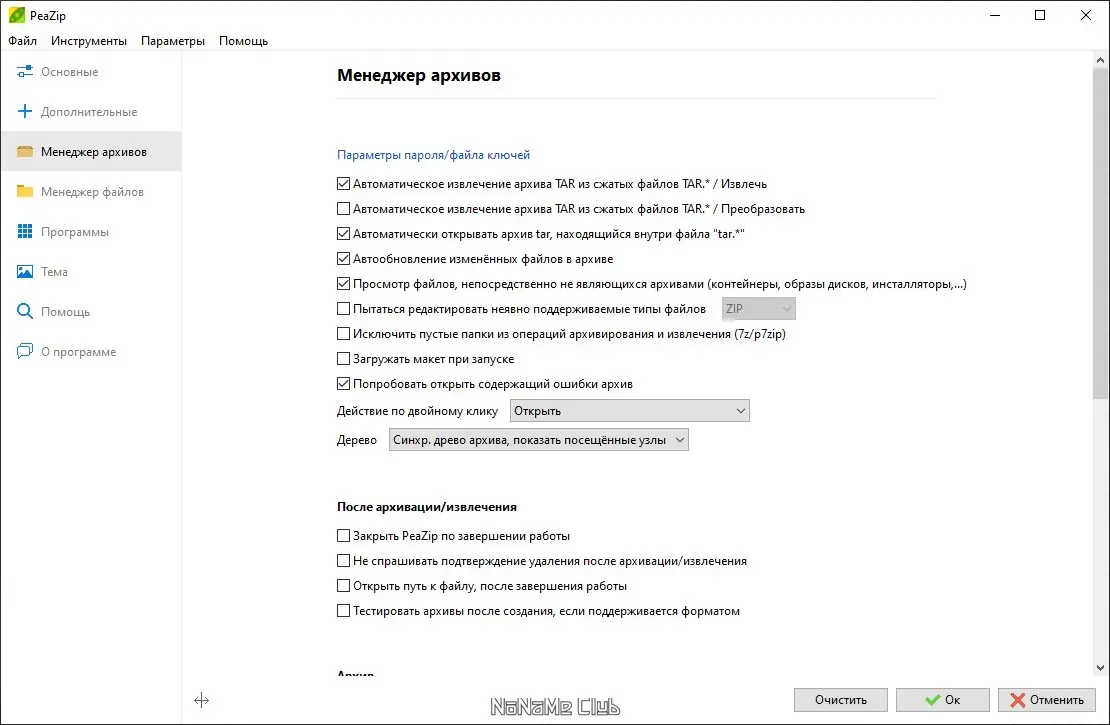Enable Закрыть PeaZip по завершении работы

(x=343, y=535)
